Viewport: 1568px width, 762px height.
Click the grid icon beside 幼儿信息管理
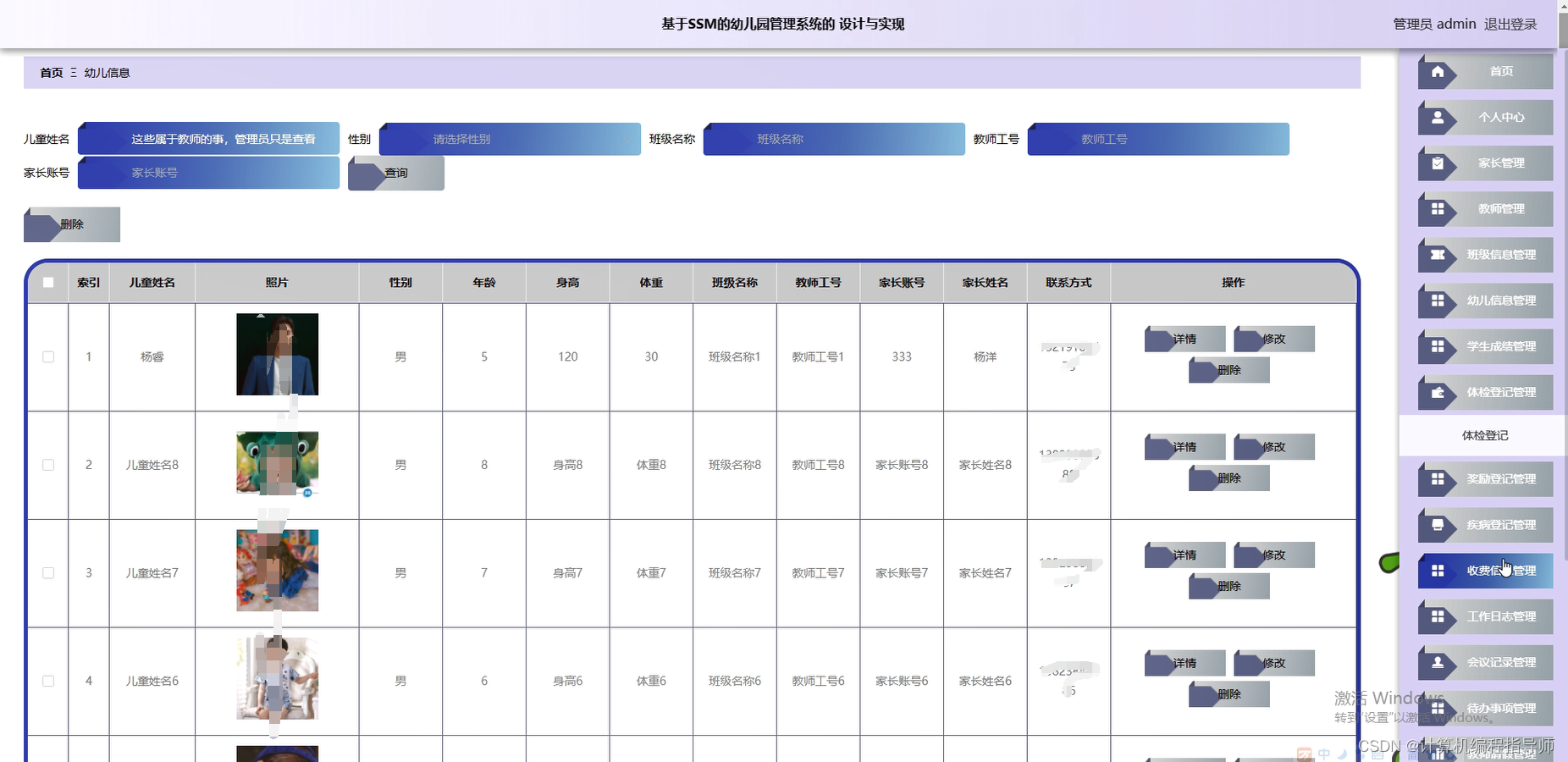[1438, 301]
